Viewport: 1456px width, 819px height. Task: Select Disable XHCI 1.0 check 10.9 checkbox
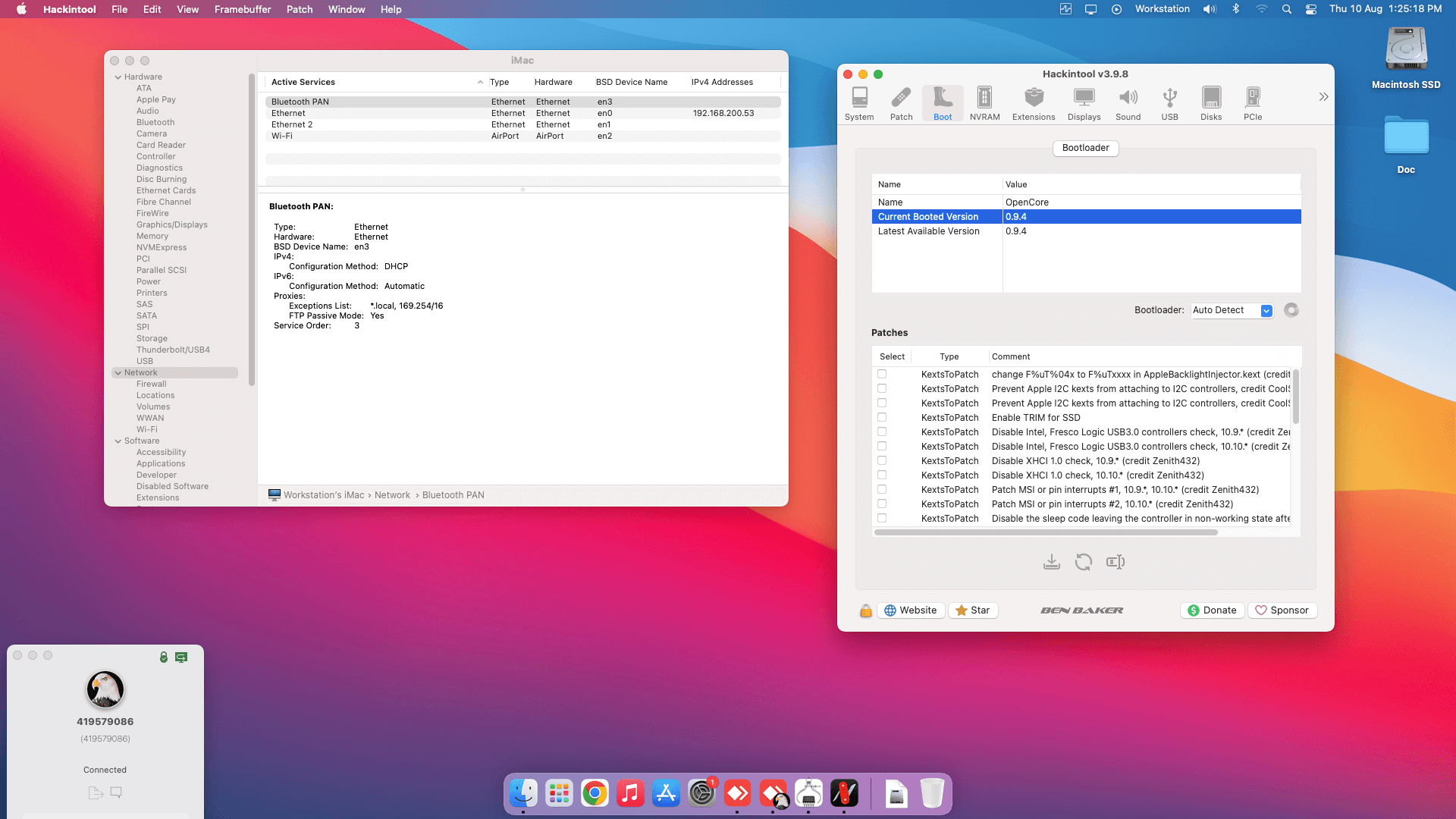[882, 460]
